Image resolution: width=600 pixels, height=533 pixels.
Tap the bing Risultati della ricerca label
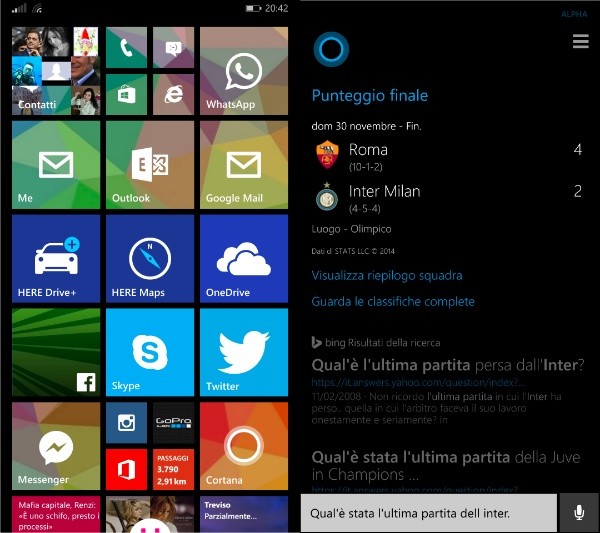(376, 342)
